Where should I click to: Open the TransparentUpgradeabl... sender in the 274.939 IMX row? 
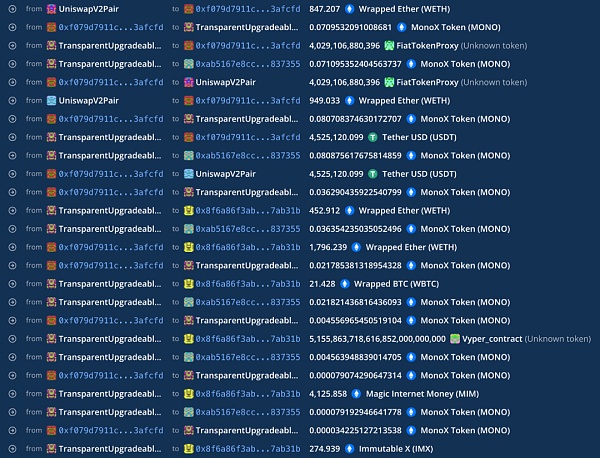[110, 449]
